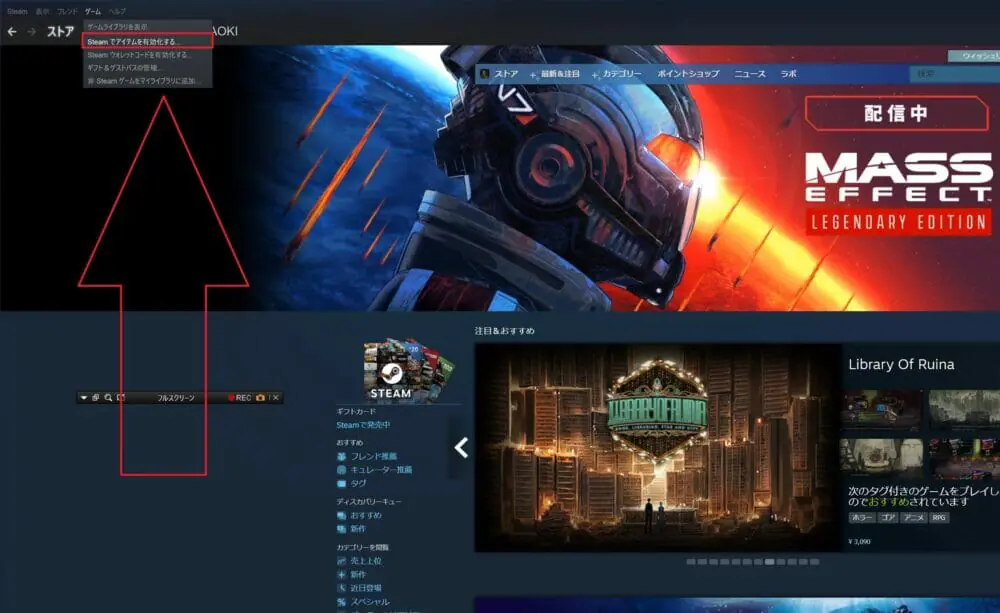Screen dimensions: 1000x613
Task: Open the ゲーム menu in the menu bar
Action: tap(92, 10)
